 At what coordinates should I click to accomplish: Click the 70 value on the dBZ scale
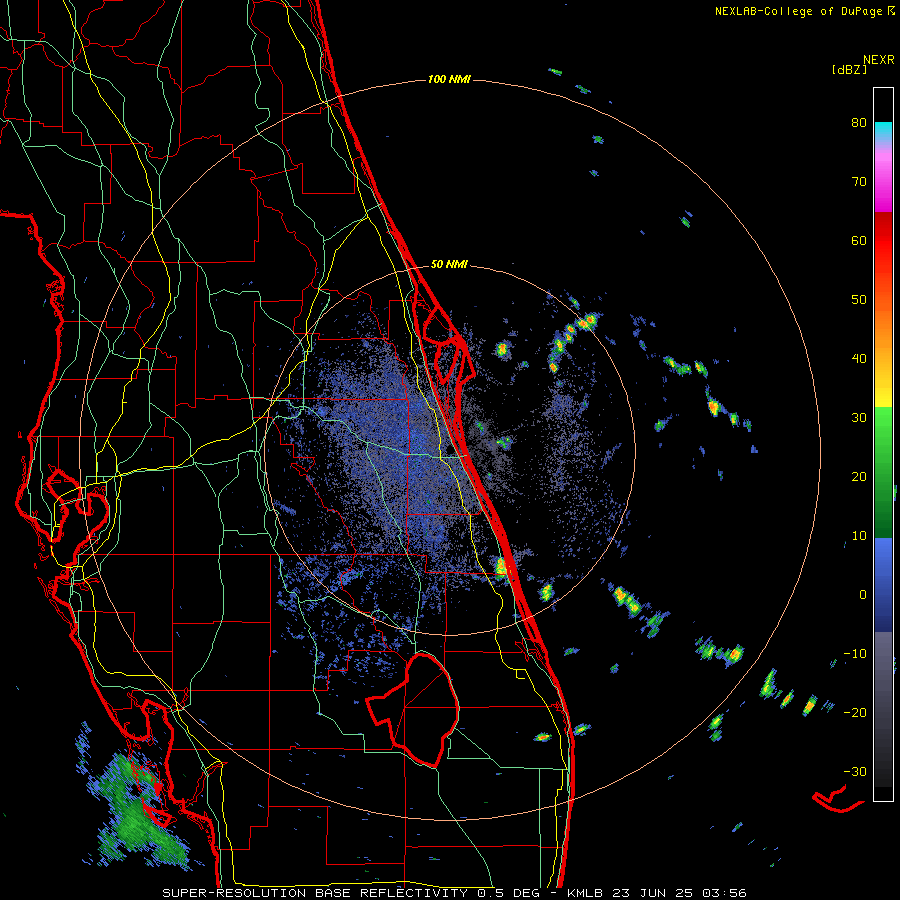(x=859, y=182)
